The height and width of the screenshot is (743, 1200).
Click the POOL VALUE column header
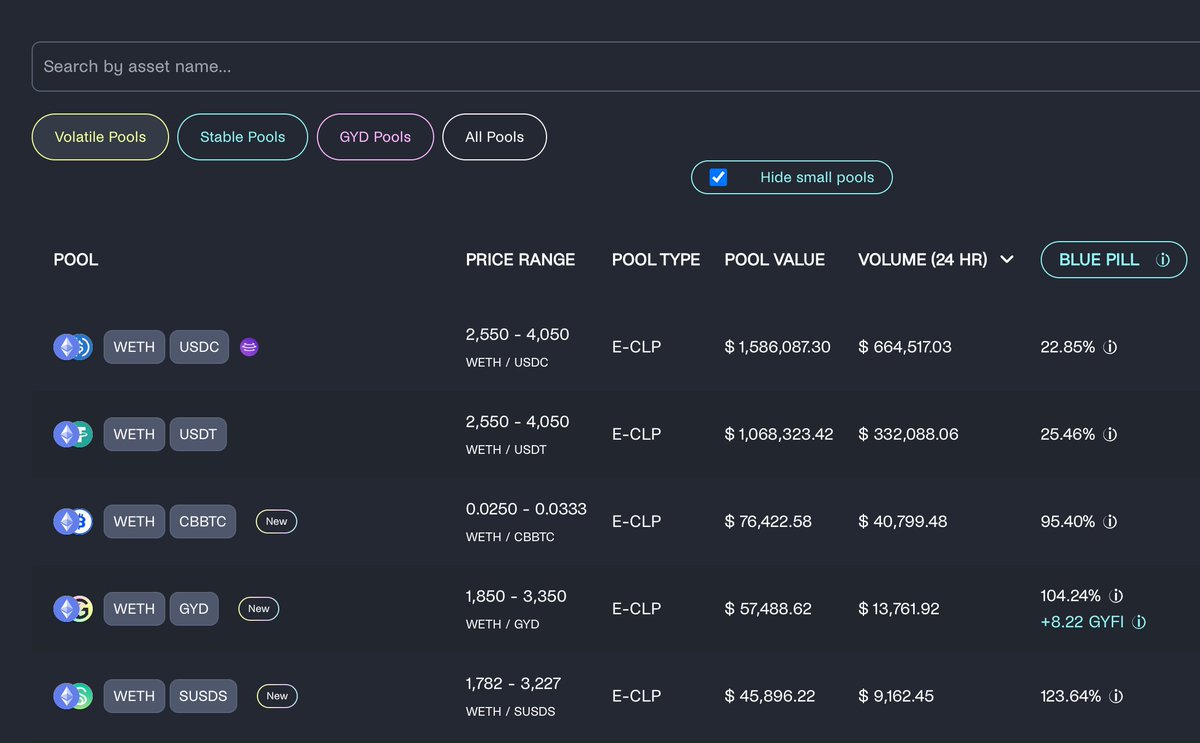pyautogui.click(x=775, y=260)
